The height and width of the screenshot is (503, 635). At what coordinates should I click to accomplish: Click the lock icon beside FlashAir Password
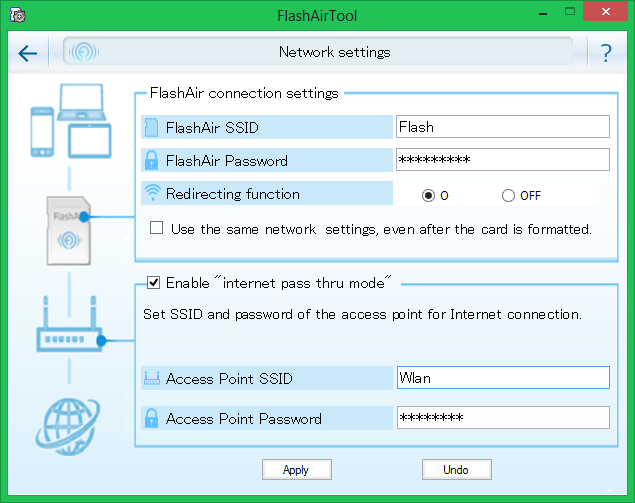point(151,160)
